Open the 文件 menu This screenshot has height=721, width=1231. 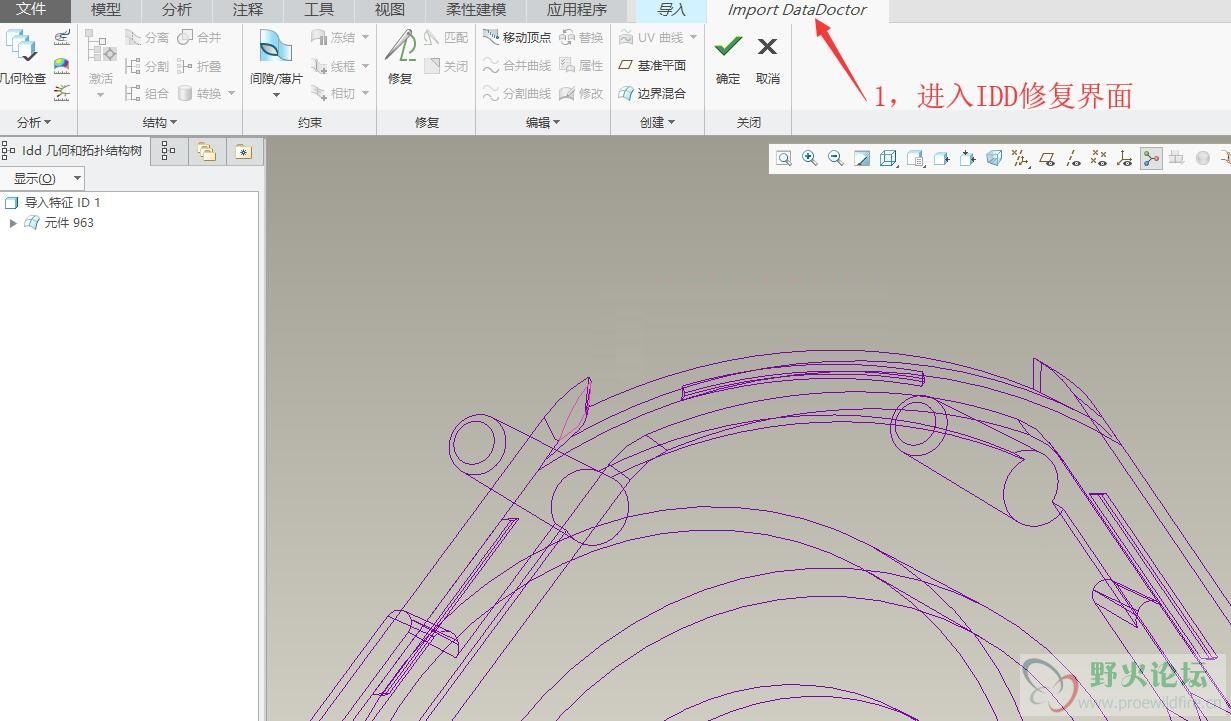point(31,10)
